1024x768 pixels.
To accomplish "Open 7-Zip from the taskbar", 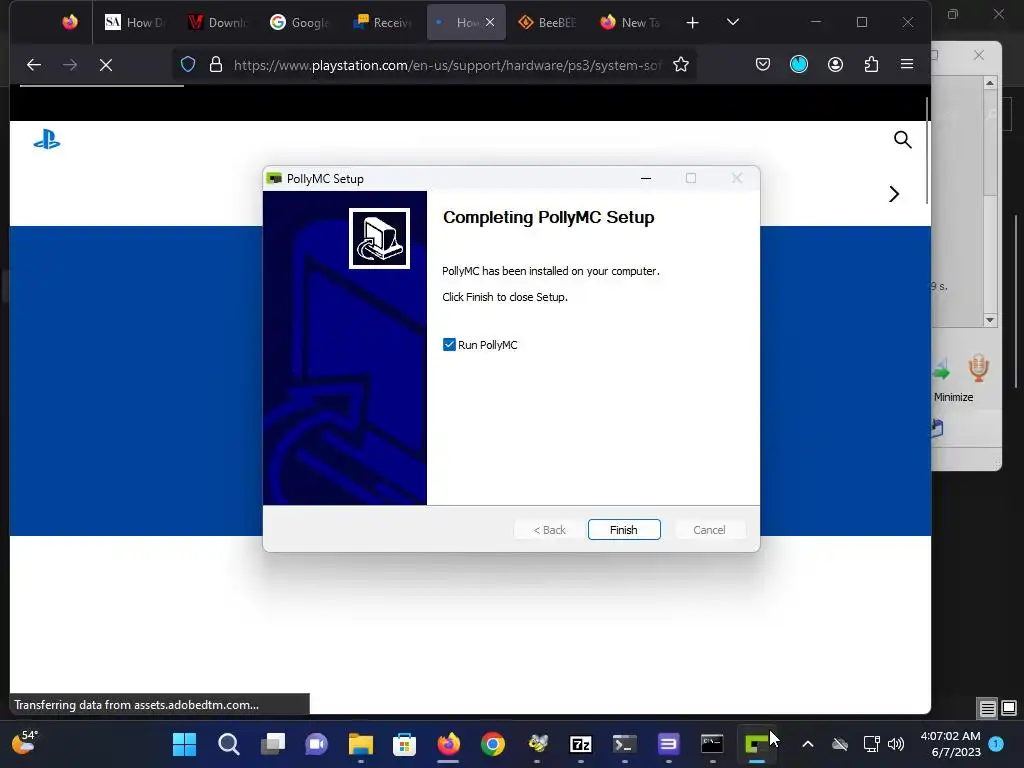I will coord(581,744).
